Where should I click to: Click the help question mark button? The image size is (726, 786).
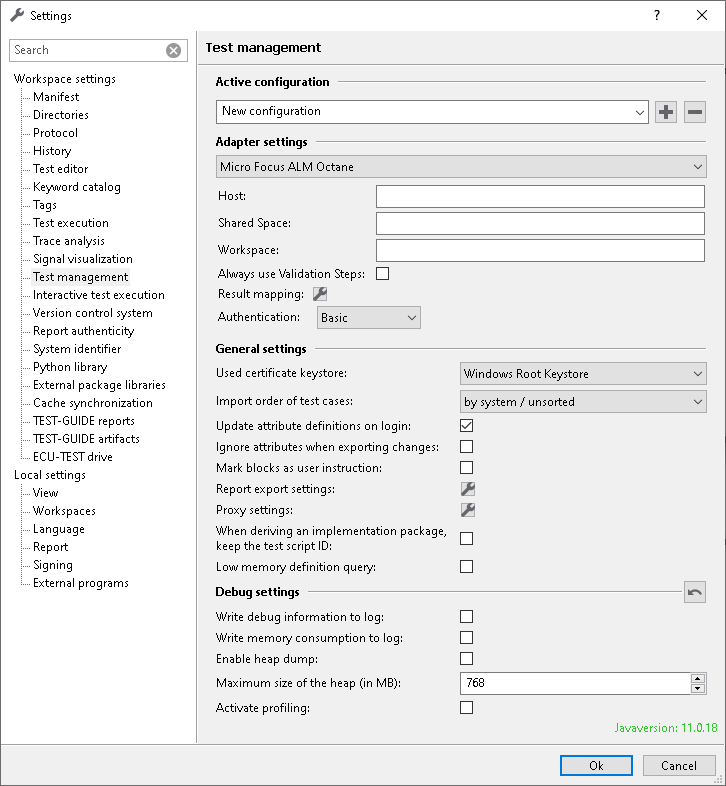point(657,15)
